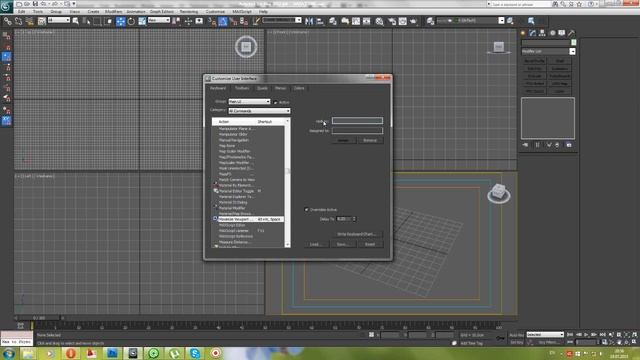Click the Load button
640x360 pixels.
[316, 244]
